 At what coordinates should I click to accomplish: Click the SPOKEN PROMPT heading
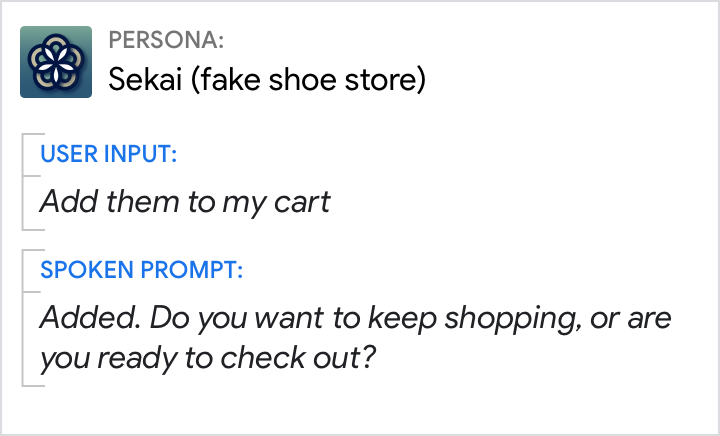(141, 270)
